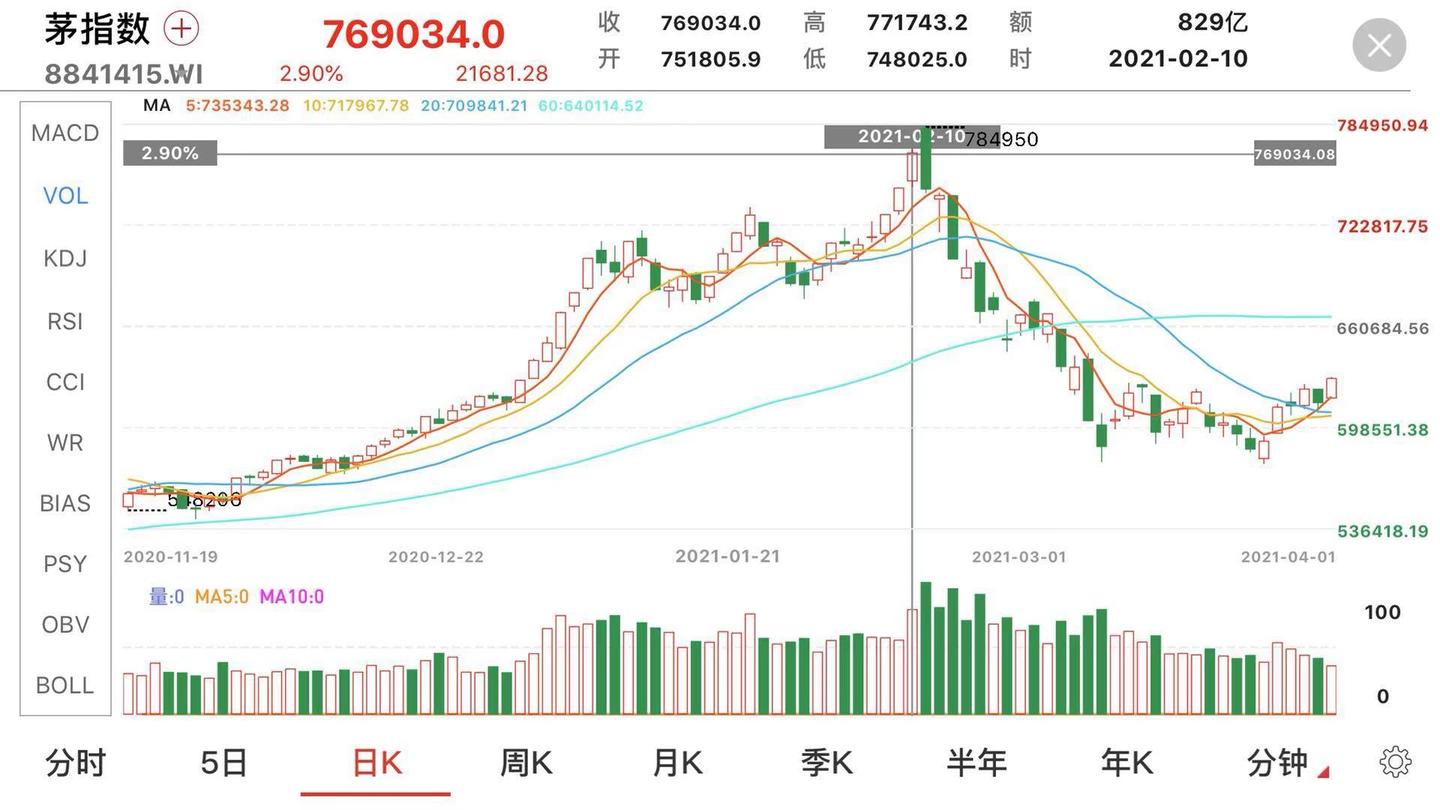Click the 769034.08 price label on crosshair

[1295, 154]
